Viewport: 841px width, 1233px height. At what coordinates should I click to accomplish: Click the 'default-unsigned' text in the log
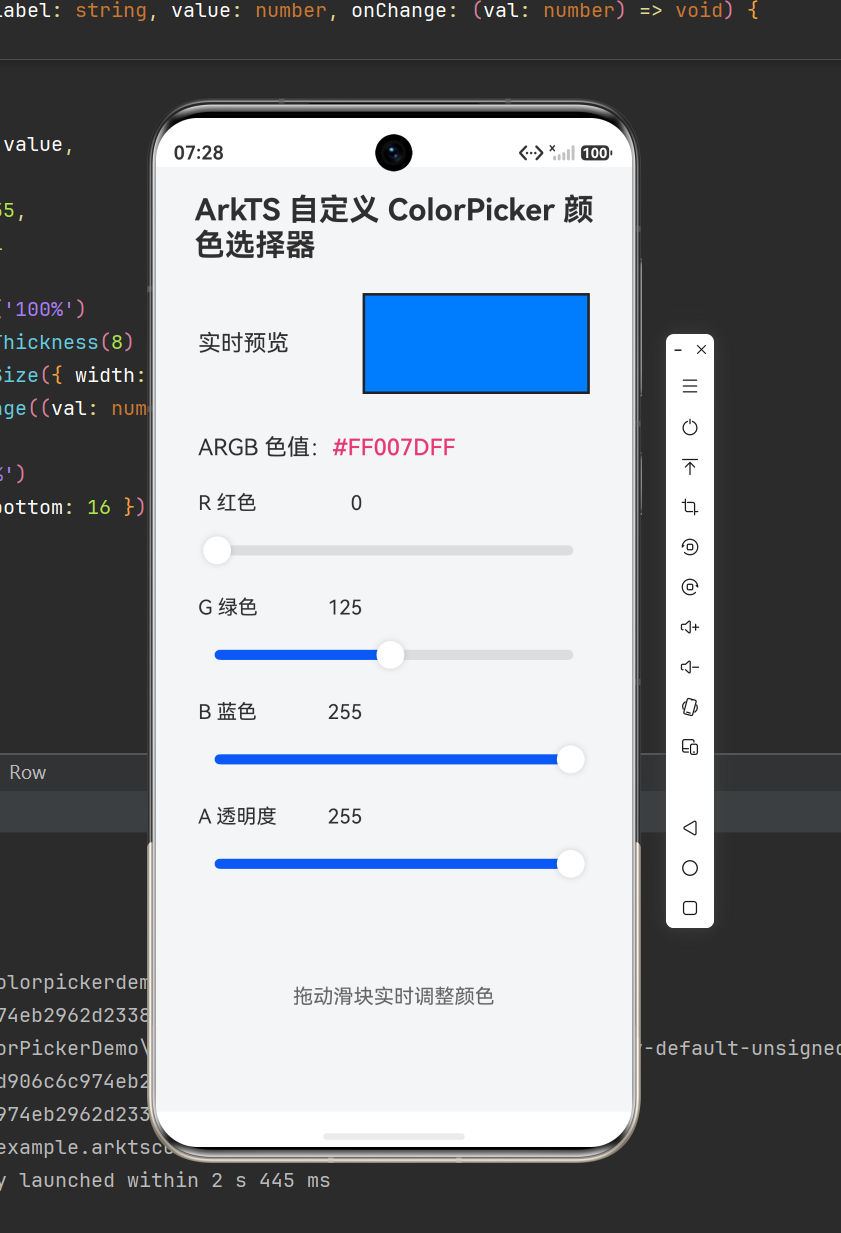[x=748, y=1048]
